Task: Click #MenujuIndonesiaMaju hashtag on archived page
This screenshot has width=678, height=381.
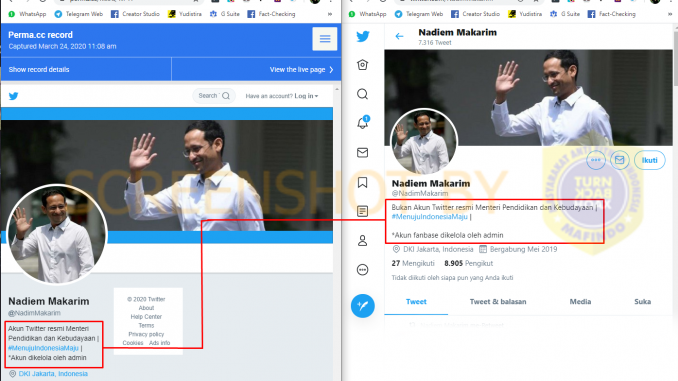Action: (43, 348)
